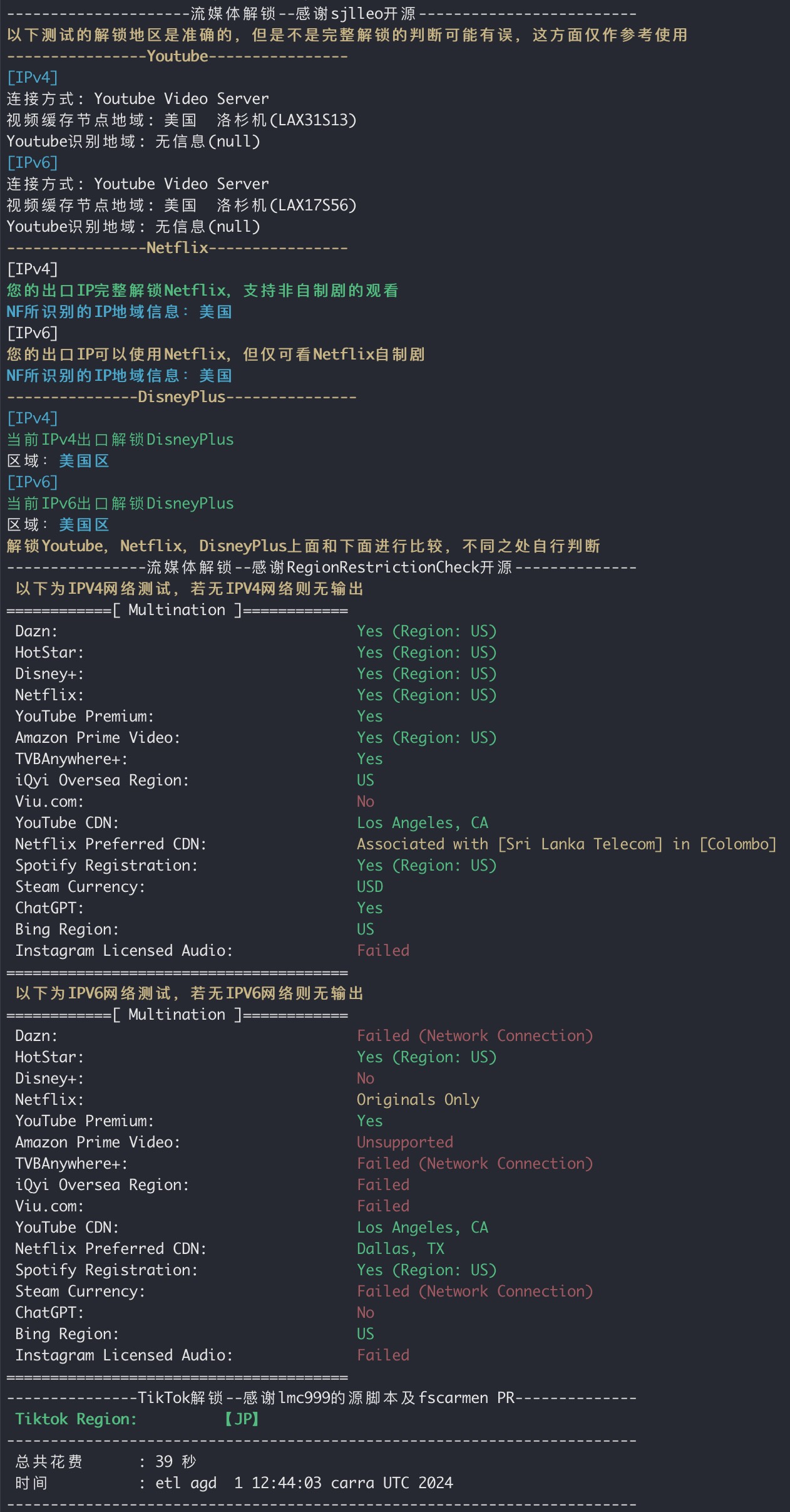Select the DisneyPlus section divider header

point(182,397)
